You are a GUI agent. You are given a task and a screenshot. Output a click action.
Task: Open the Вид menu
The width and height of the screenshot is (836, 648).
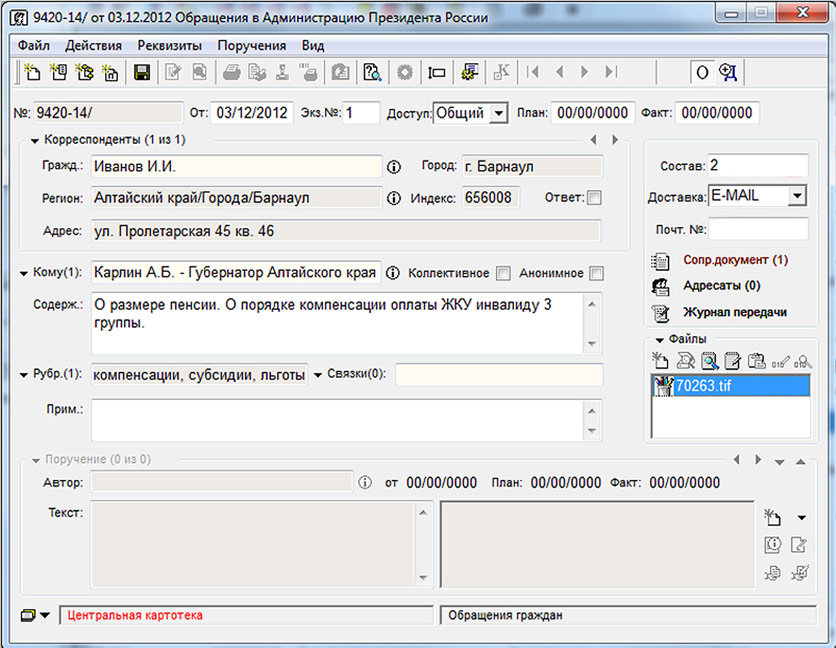tap(313, 45)
